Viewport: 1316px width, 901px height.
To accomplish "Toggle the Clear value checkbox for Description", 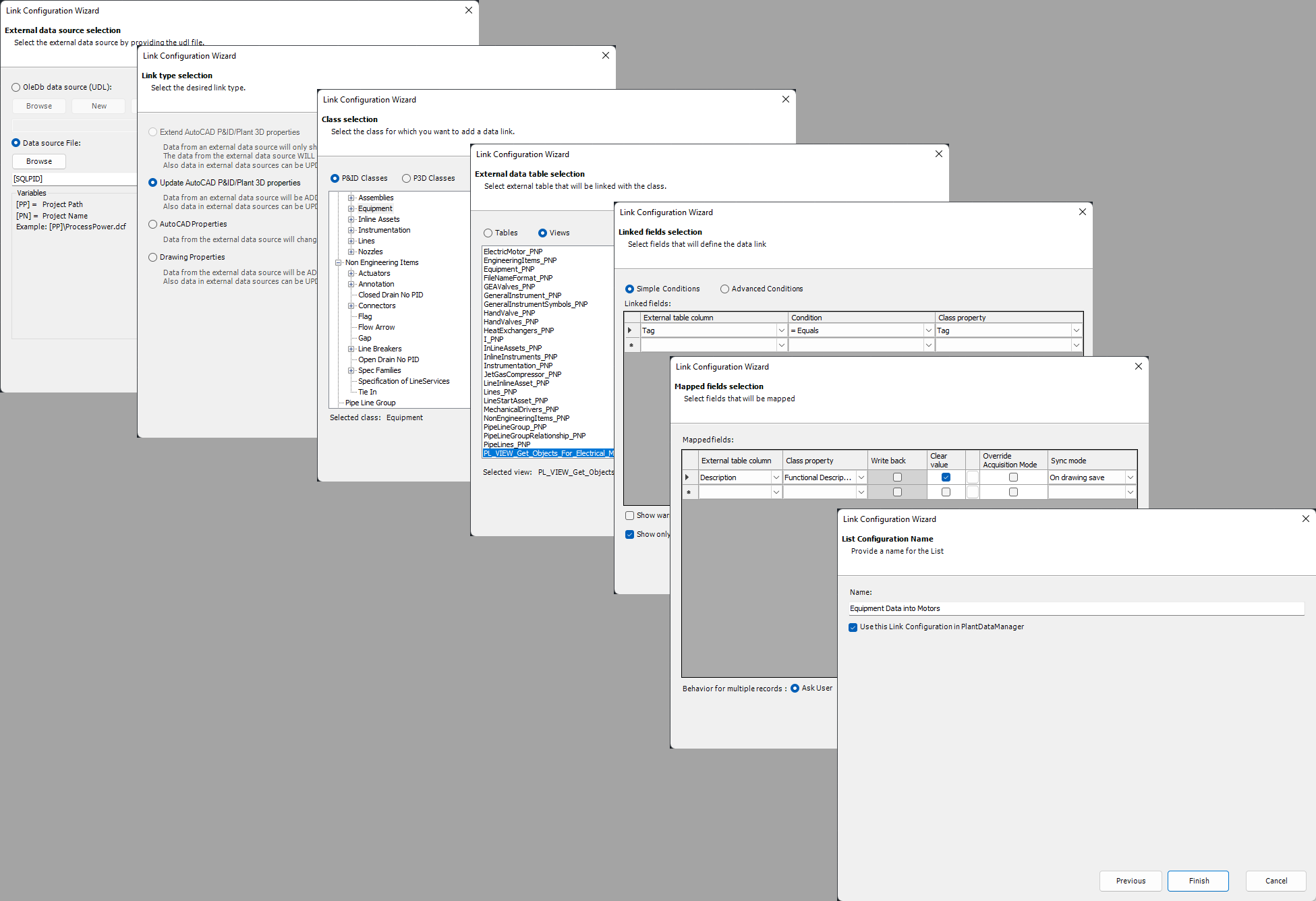I will coord(946,477).
